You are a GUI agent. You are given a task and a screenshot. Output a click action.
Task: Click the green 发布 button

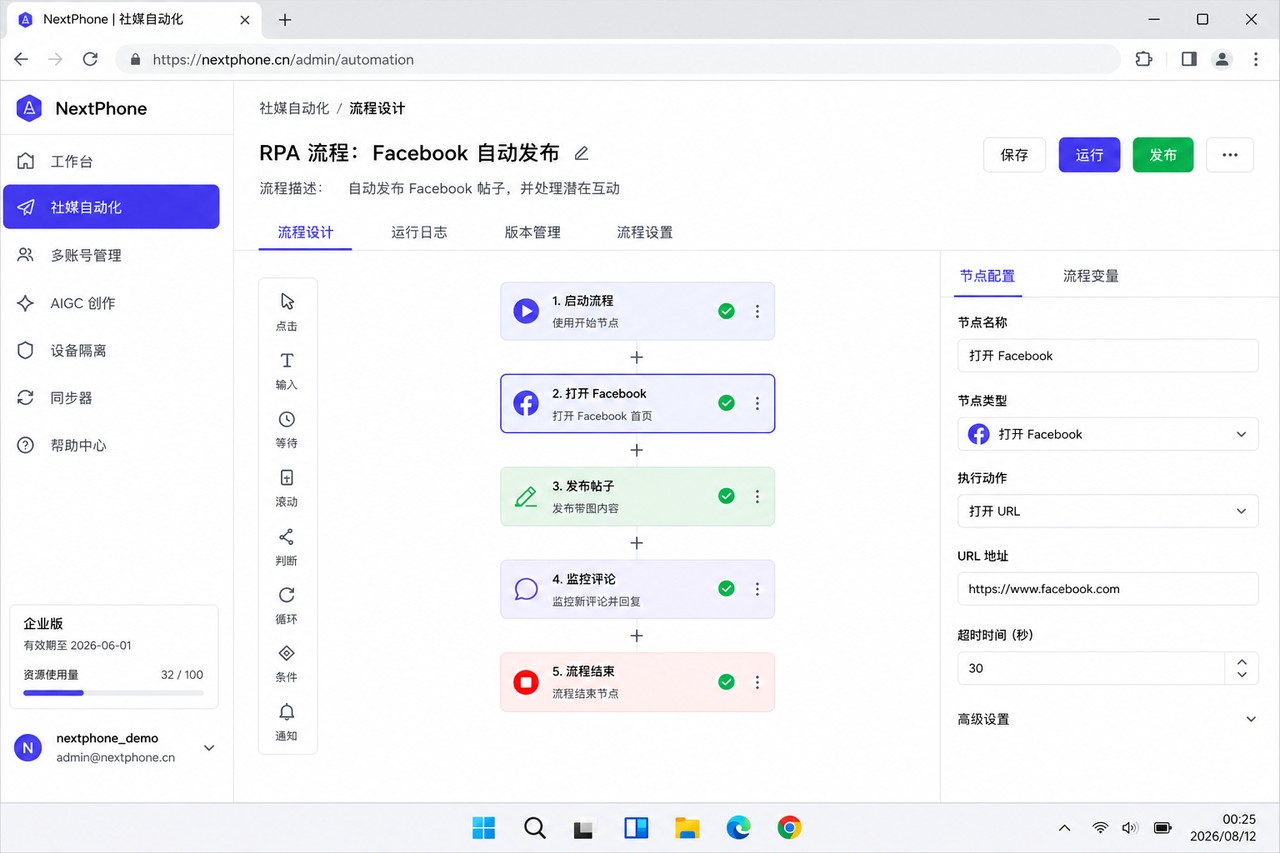[x=1163, y=155]
